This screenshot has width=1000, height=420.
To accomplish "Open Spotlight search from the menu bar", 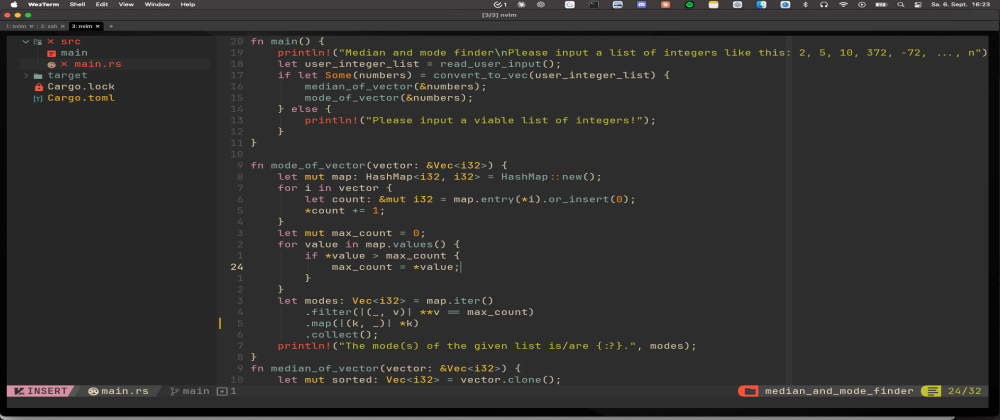I will (901, 4).
